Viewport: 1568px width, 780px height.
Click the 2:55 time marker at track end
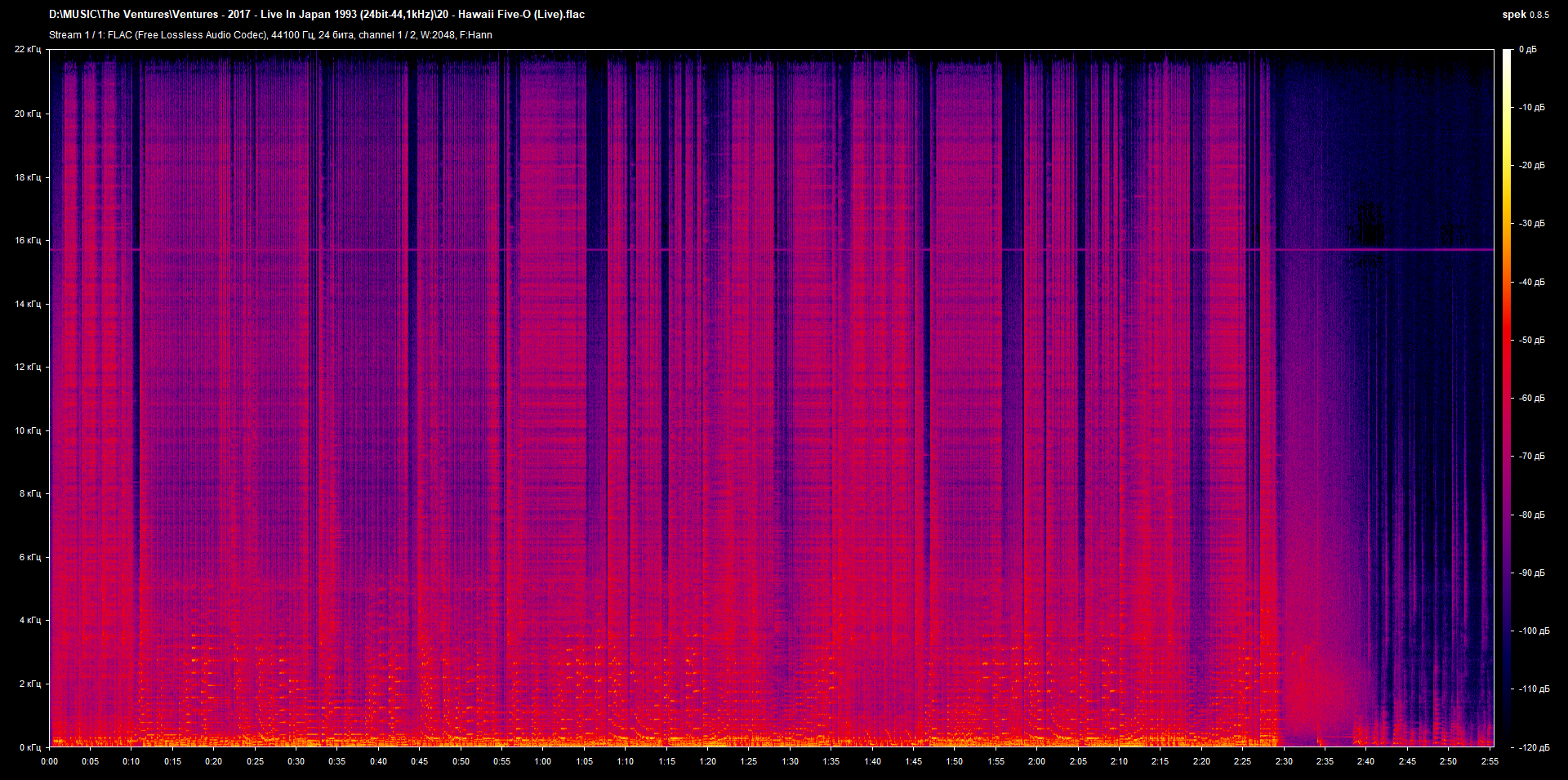click(1488, 762)
